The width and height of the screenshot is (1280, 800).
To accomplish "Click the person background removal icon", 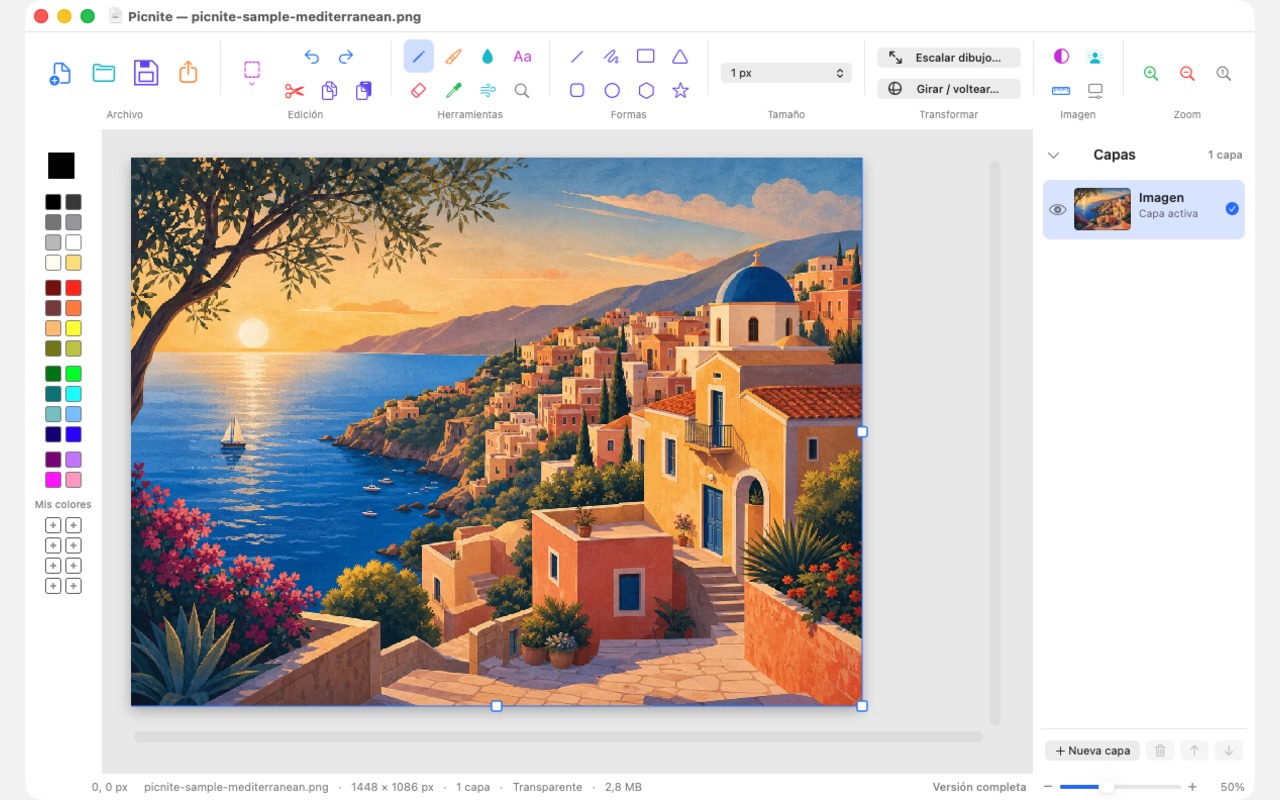I will (1095, 57).
